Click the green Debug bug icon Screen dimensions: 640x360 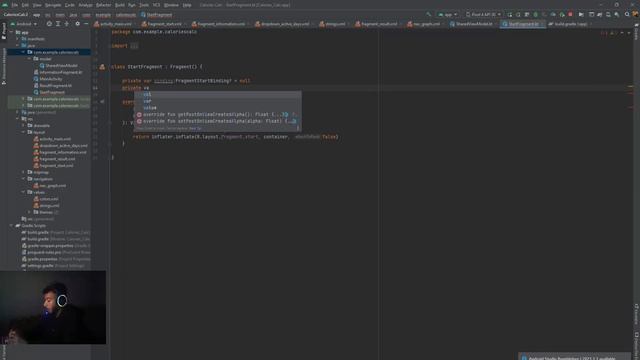[536, 15]
